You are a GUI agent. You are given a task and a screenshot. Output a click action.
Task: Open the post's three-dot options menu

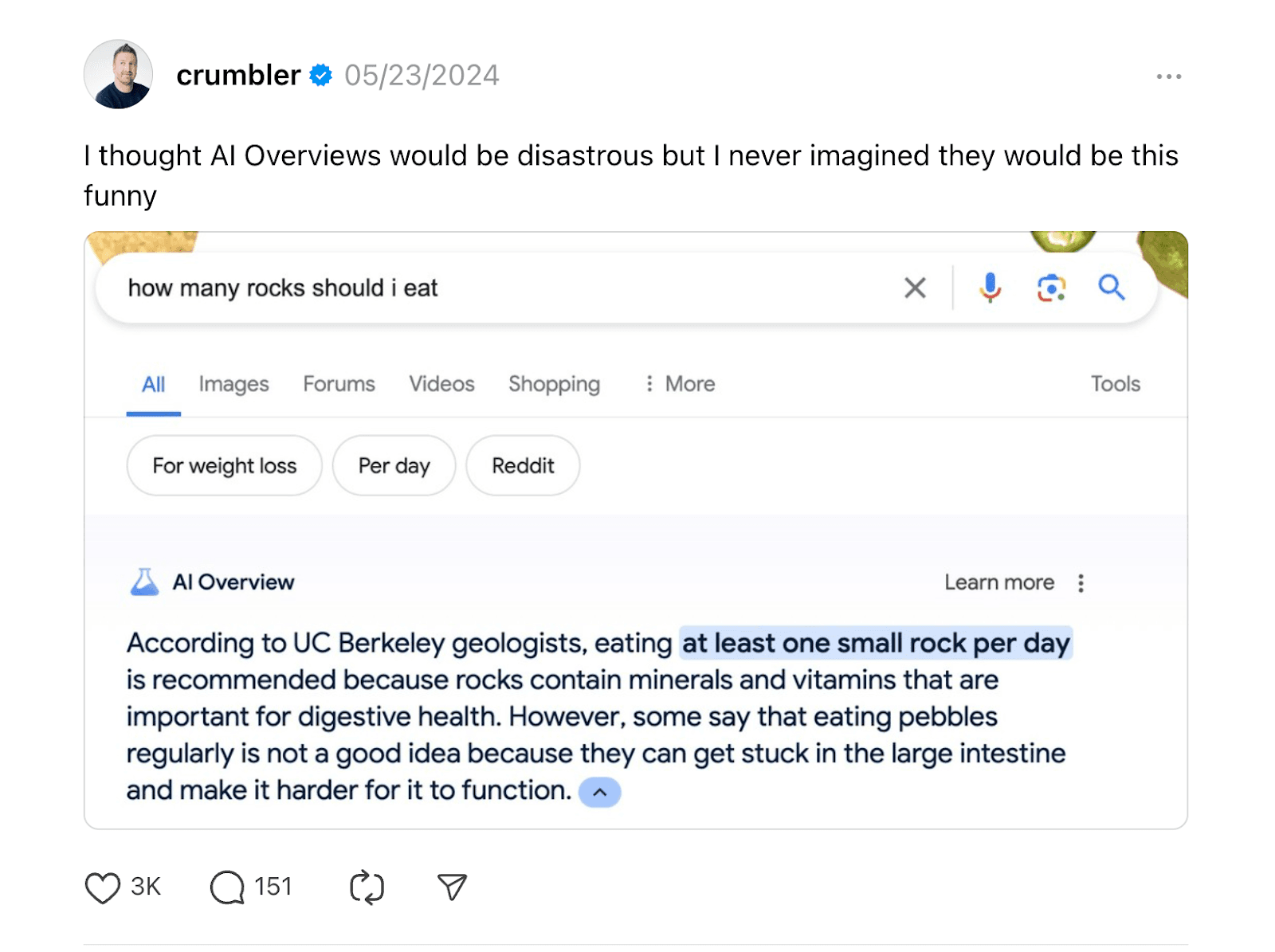click(x=1168, y=76)
